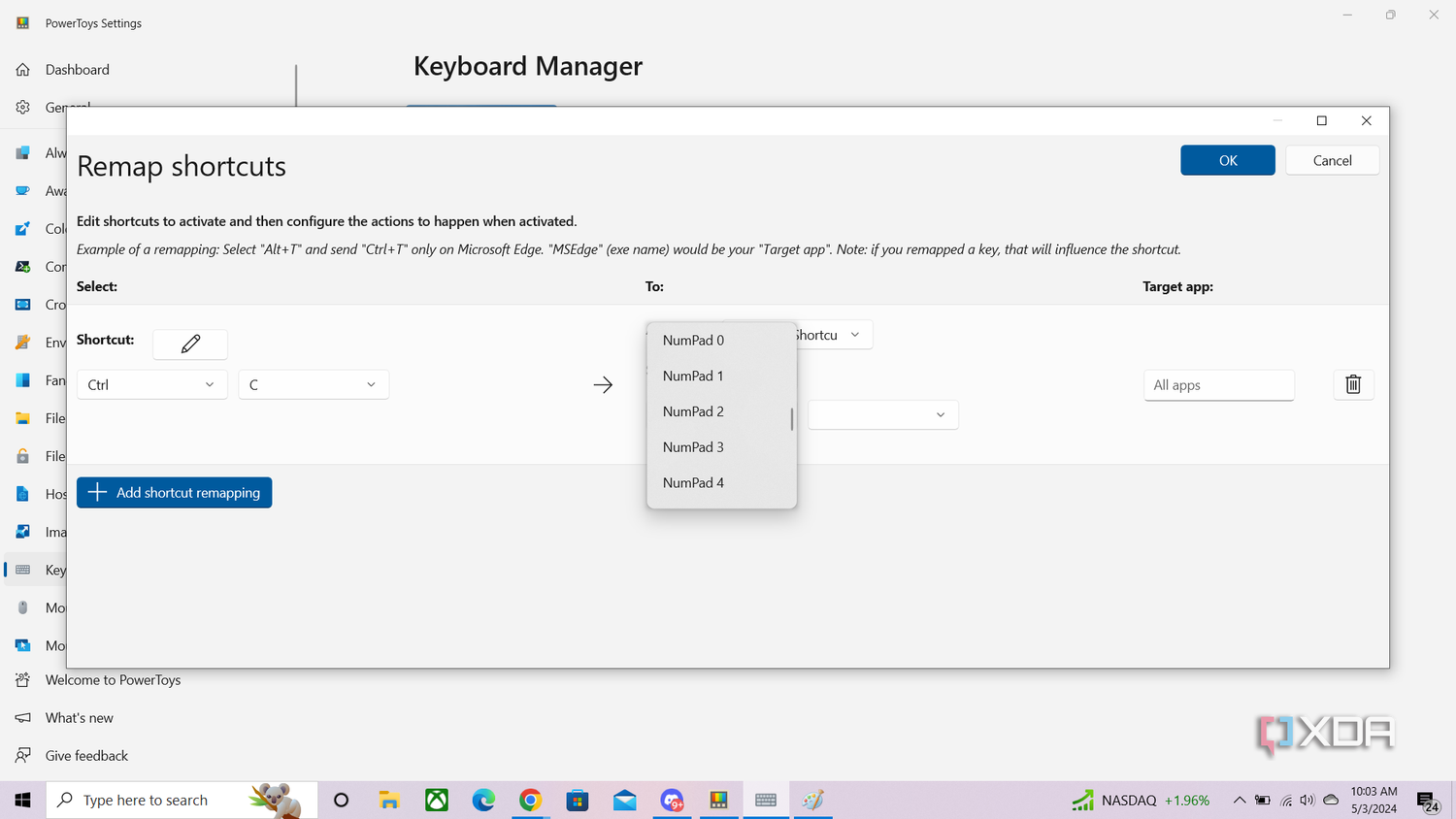Click the Always On Top sidebar icon

[x=23, y=153]
